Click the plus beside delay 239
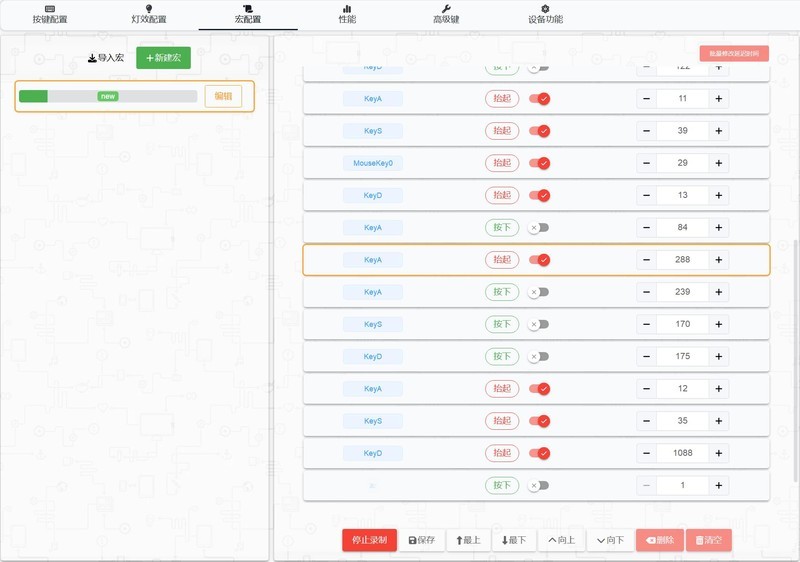Viewport: 800px width, 562px height. coord(719,292)
